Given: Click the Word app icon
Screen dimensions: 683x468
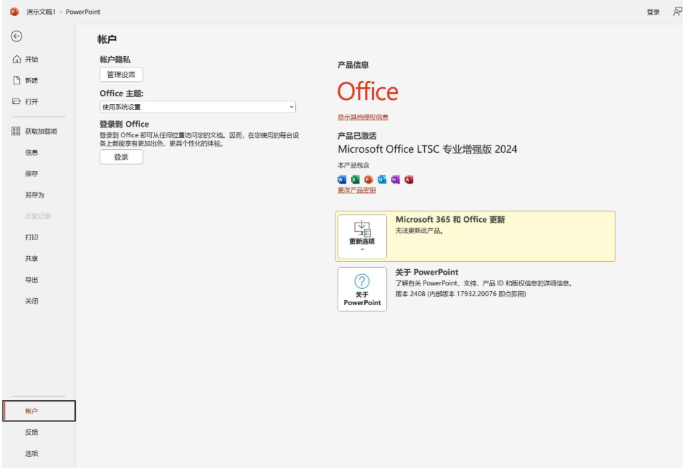Looking at the screenshot, I should point(342,180).
